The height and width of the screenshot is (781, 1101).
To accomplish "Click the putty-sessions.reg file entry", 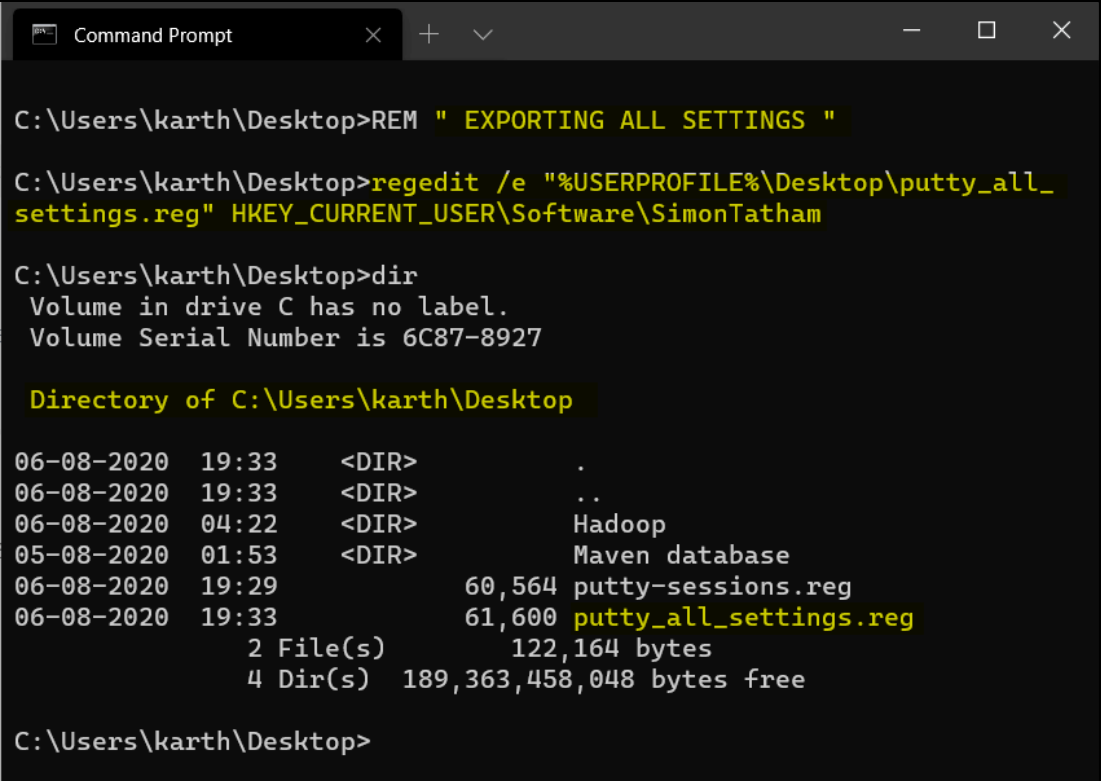I will 712,587.
